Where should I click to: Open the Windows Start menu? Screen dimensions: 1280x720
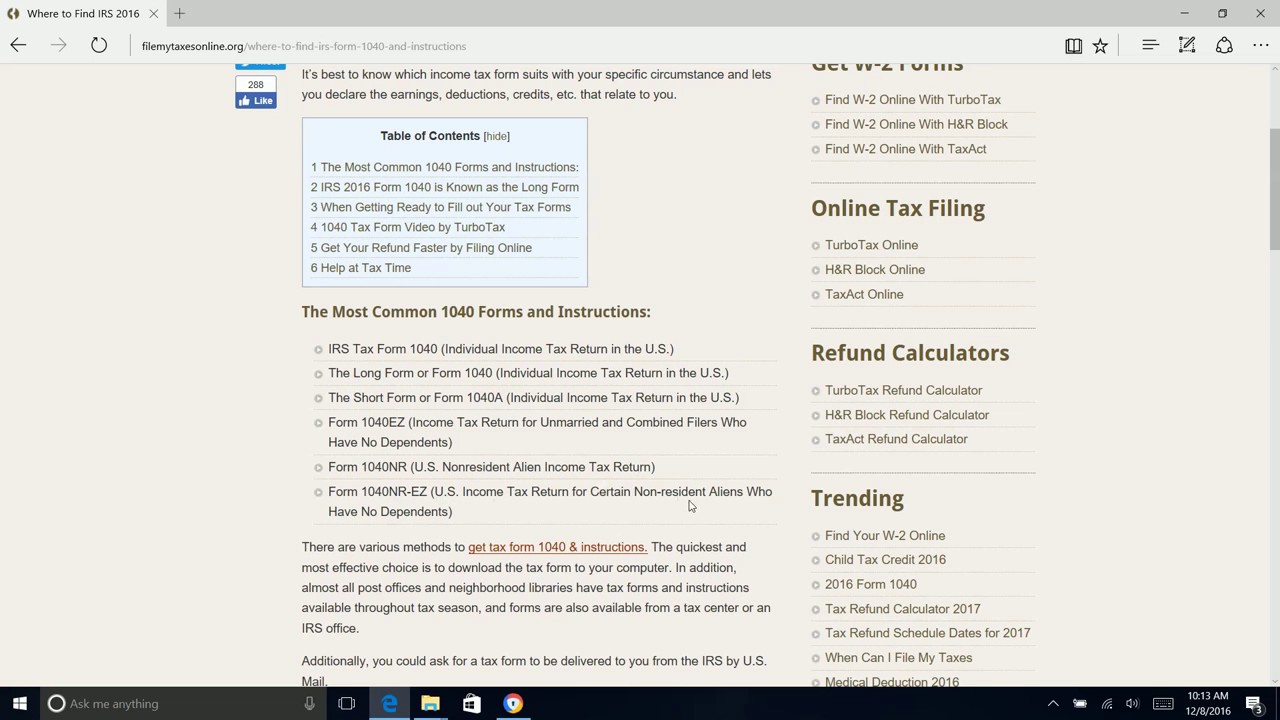point(19,704)
